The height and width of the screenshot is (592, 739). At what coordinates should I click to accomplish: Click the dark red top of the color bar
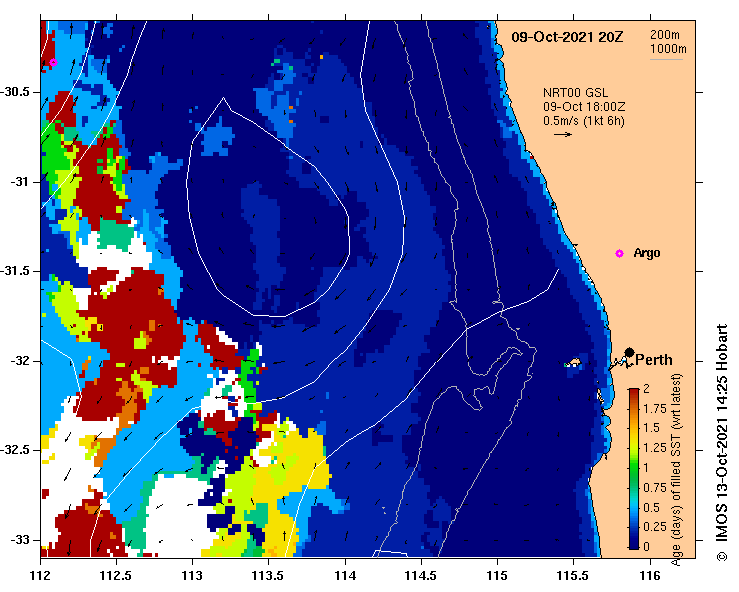click(x=634, y=392)
